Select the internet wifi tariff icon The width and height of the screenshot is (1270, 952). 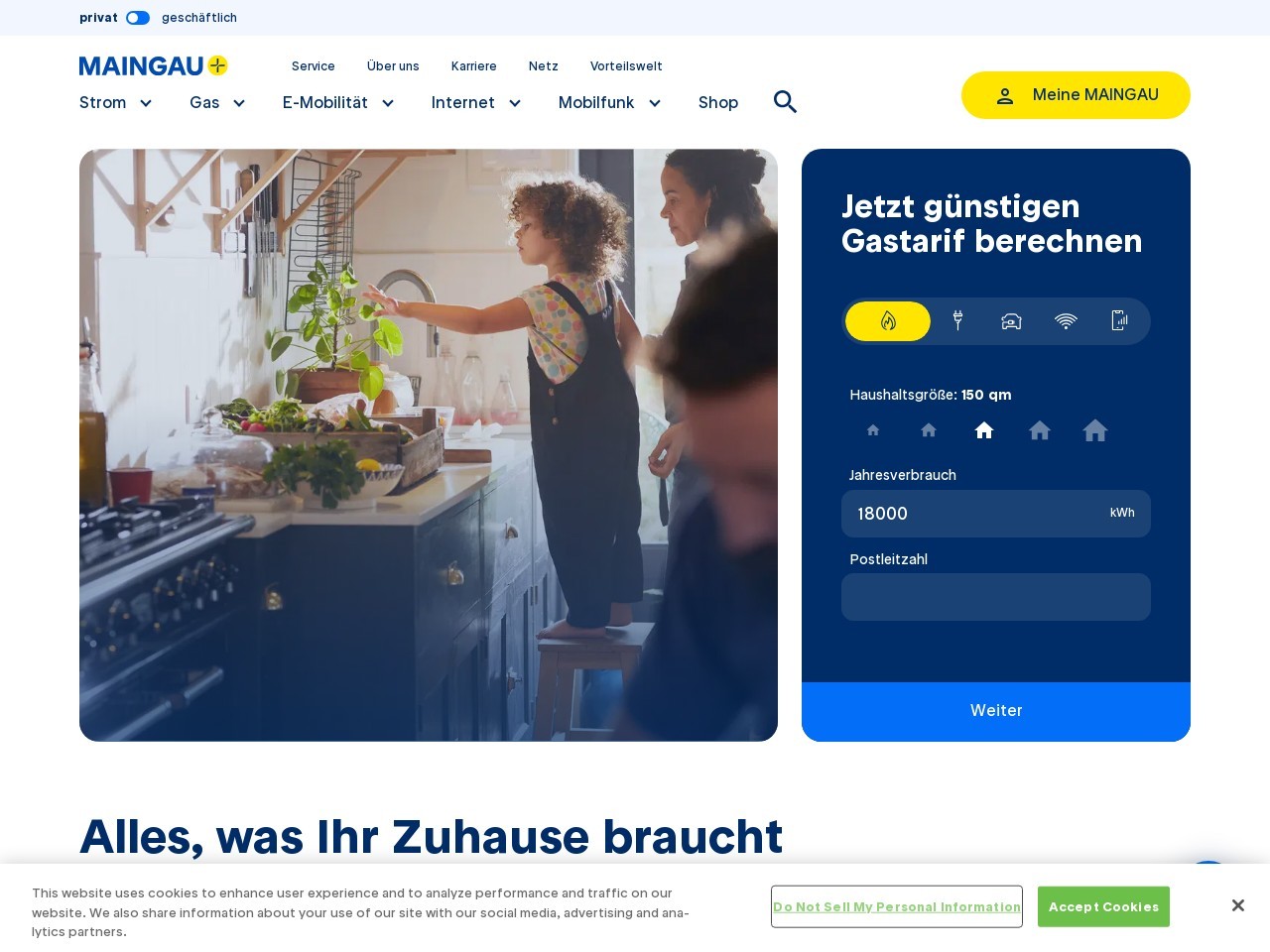(1066, 320)
